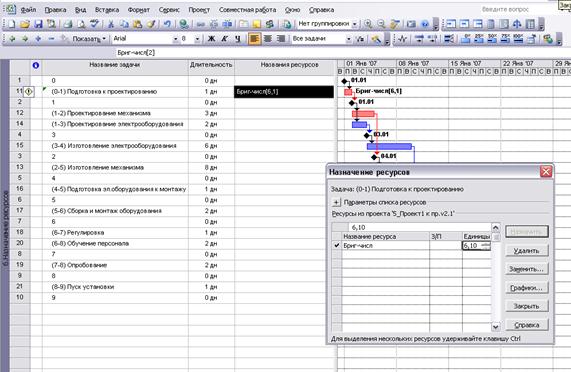Screen dimensions: 571x372
Task: Open the Совместная работа menu
Action: click(x=247, y=10)
